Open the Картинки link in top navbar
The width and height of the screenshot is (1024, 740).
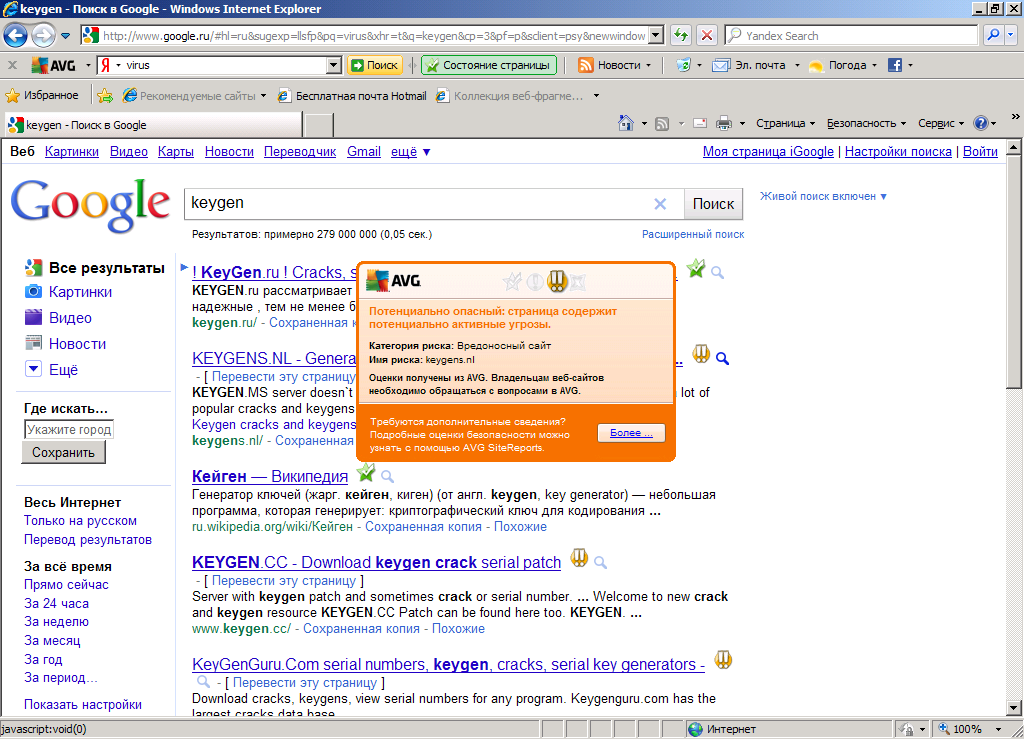(x=72, y=152)
